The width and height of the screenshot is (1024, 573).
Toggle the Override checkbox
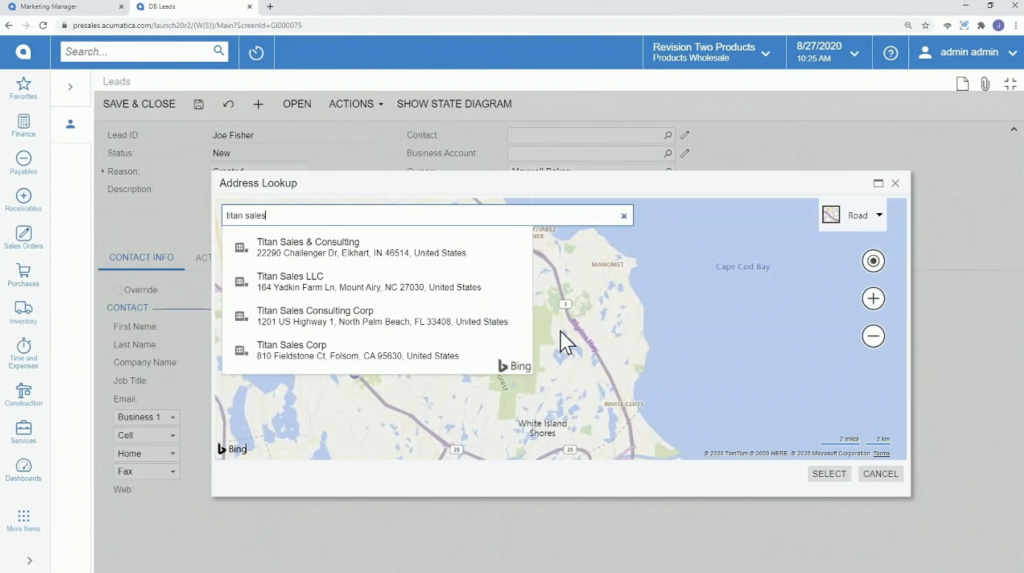coord(118,290)
